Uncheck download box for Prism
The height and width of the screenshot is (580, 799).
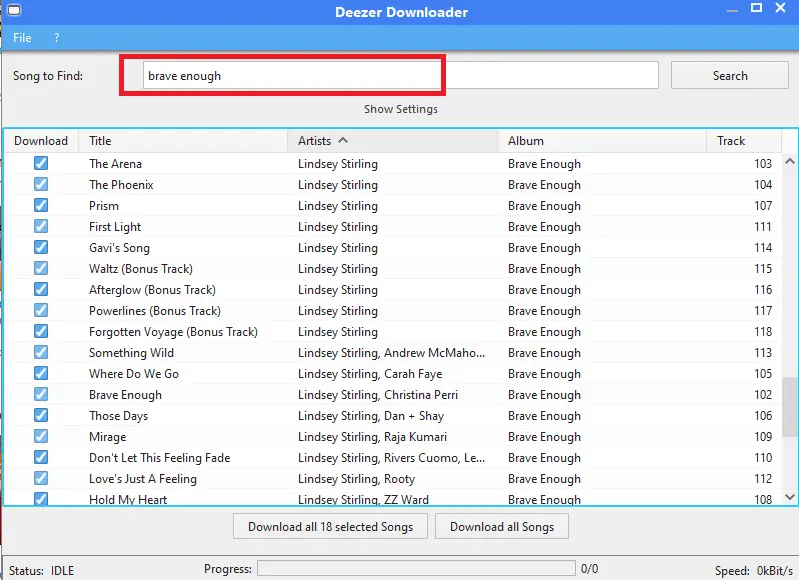41,205
